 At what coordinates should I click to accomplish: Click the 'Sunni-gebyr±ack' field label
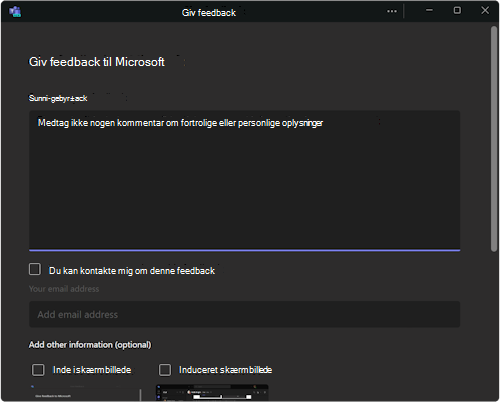point(58,98)
